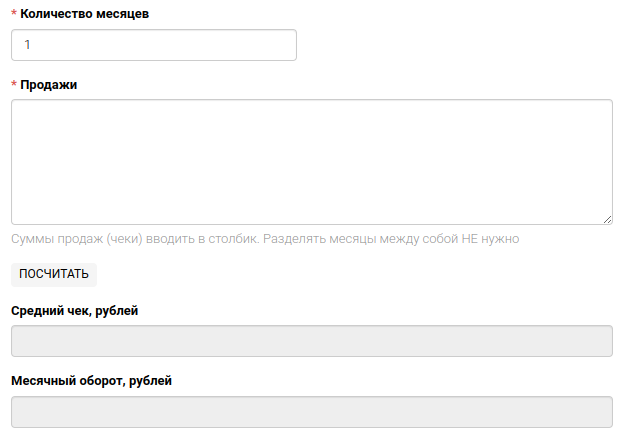Click the red asterisk beside "Продажи"

click(14, 85)
